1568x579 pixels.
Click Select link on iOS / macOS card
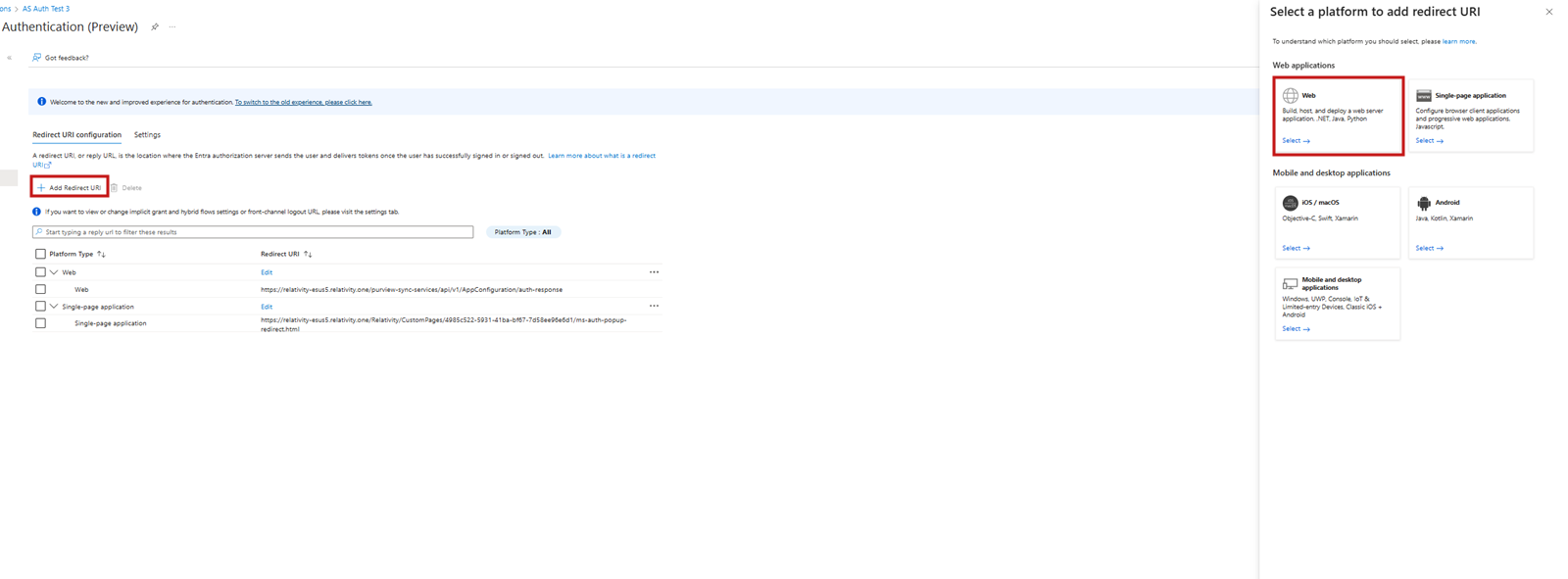(x=1296, y=248)
